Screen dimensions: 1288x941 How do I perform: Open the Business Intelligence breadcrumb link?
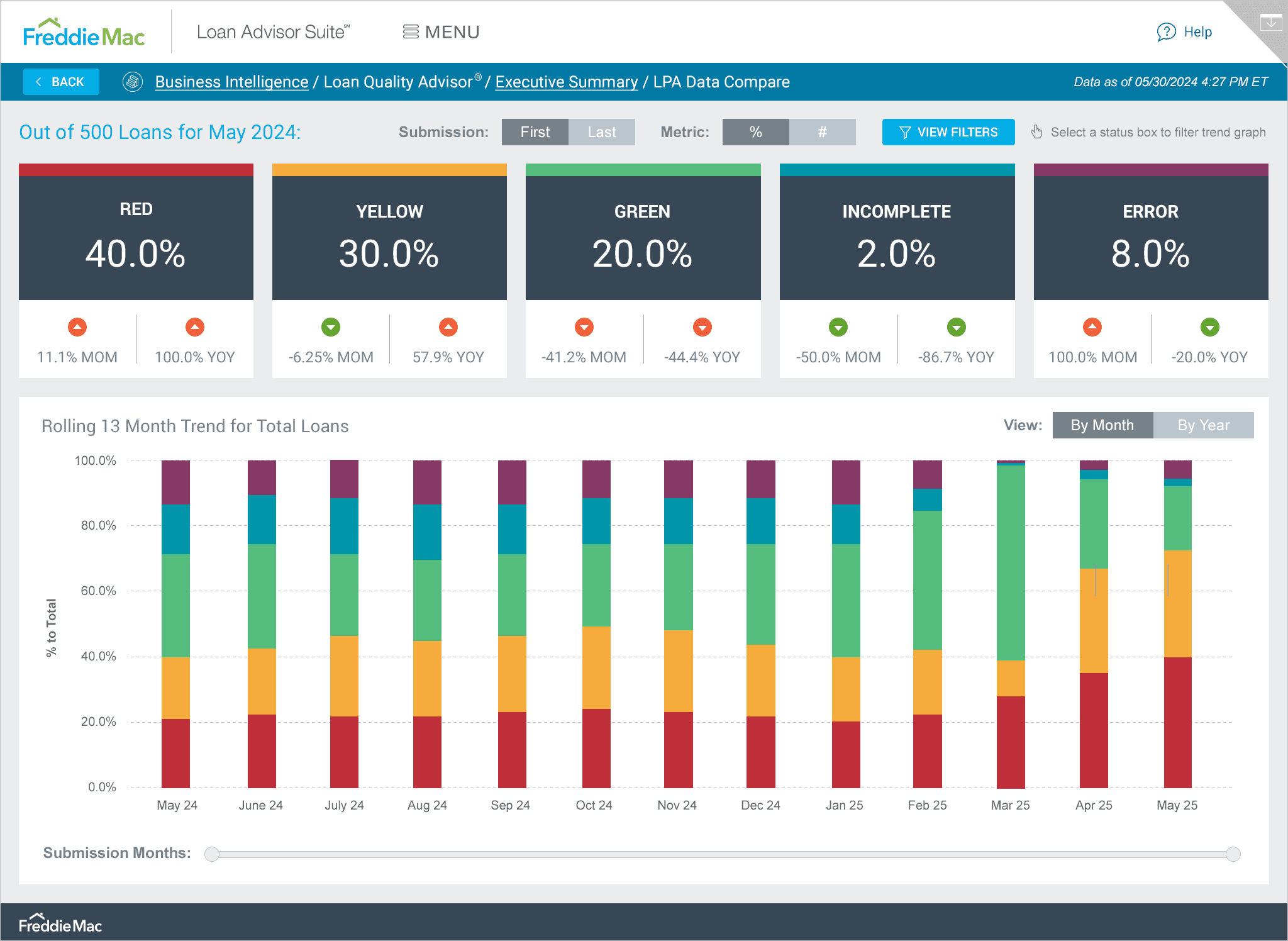pos(231,82)
